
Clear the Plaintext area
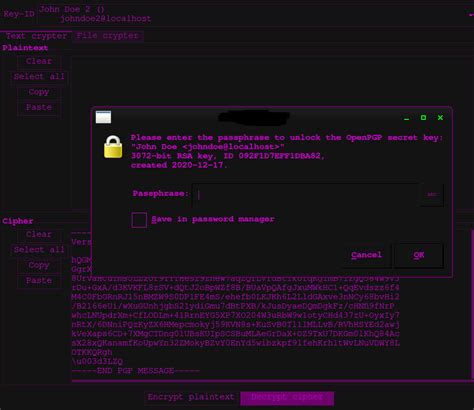[39, 61]
